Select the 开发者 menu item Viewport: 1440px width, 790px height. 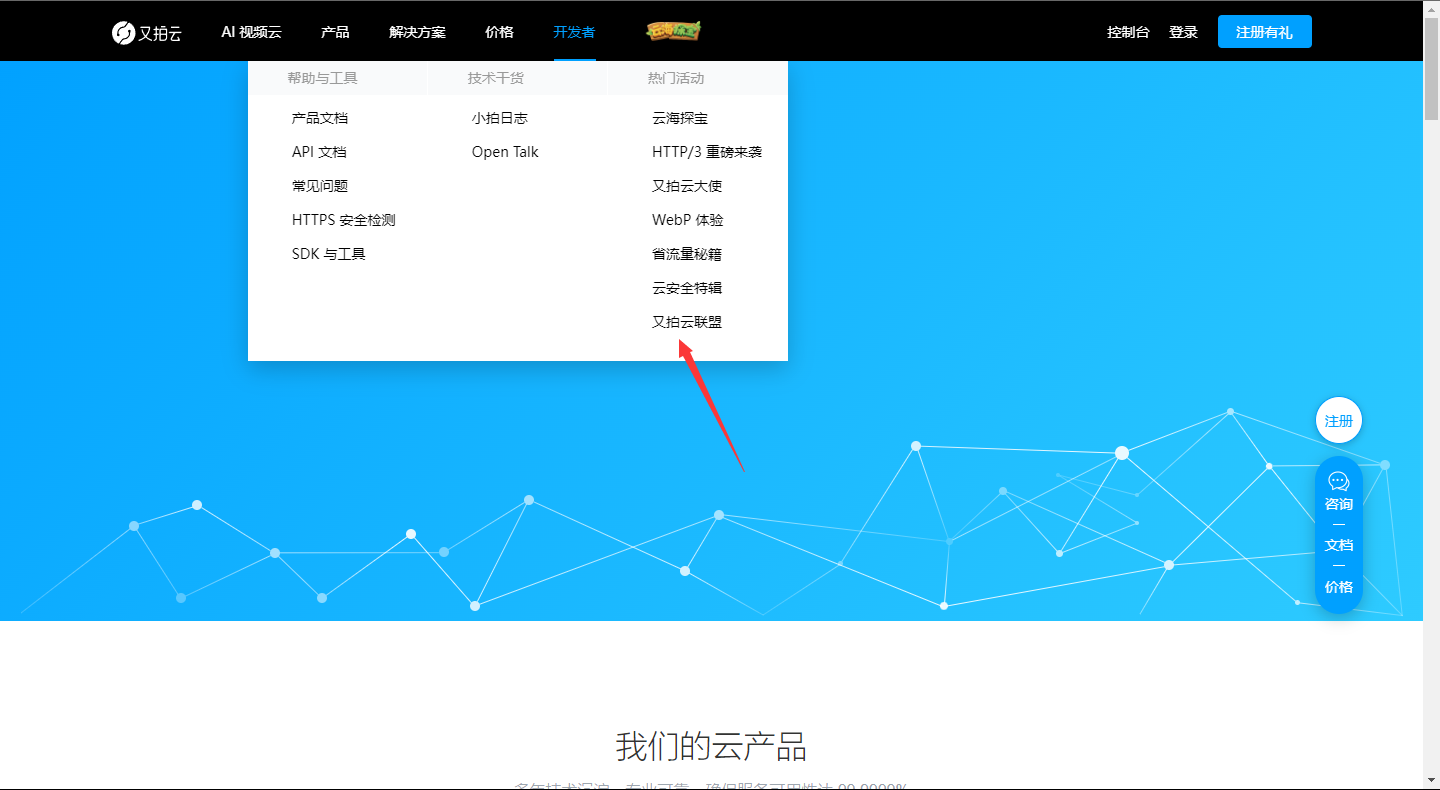click(573, 31)
